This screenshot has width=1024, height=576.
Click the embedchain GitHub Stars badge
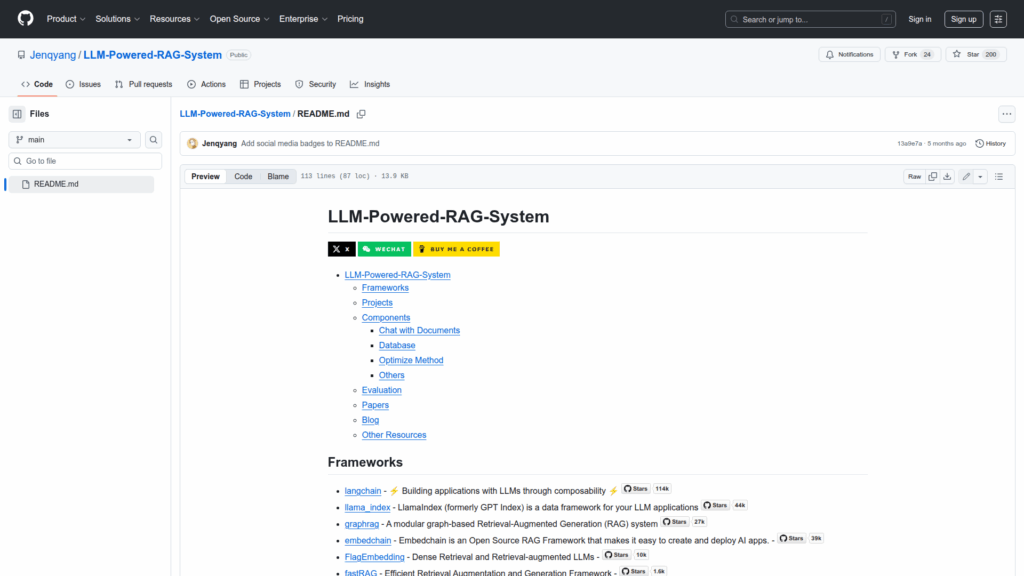pos(801,539)
